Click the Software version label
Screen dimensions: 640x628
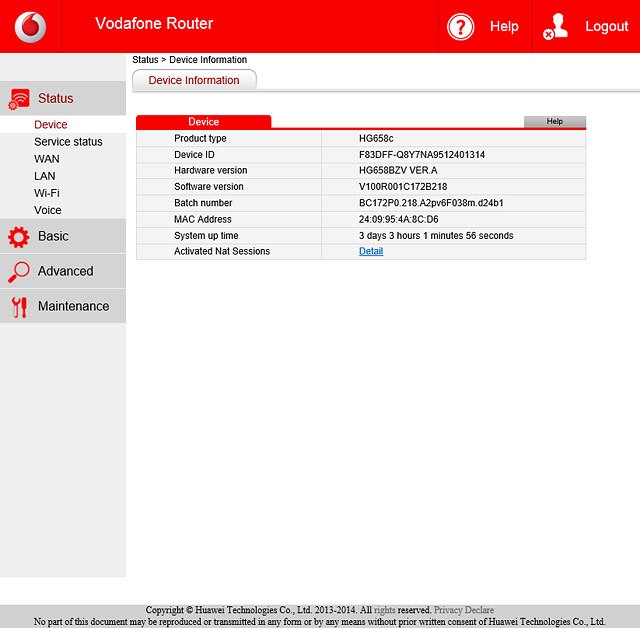209,187
